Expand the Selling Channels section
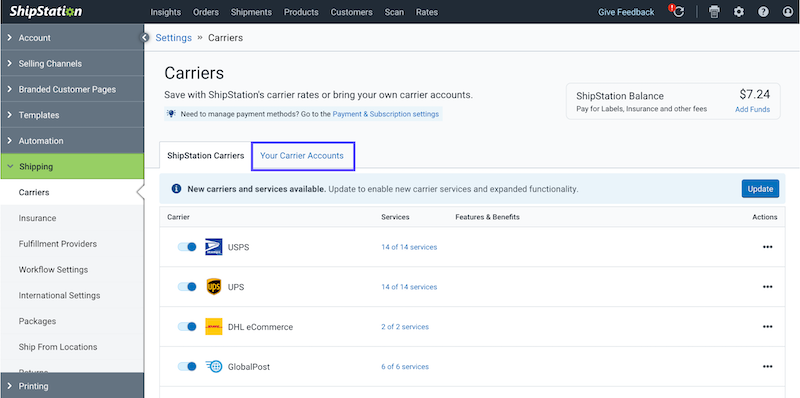800x398 pixels. click(72, 64)
